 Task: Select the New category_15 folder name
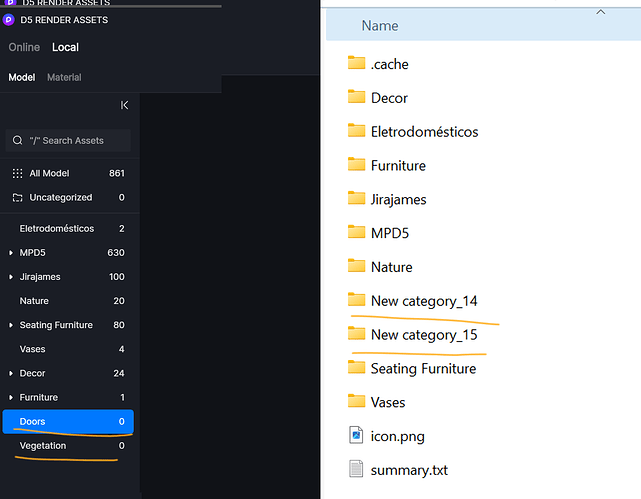[x=424, y=335]
